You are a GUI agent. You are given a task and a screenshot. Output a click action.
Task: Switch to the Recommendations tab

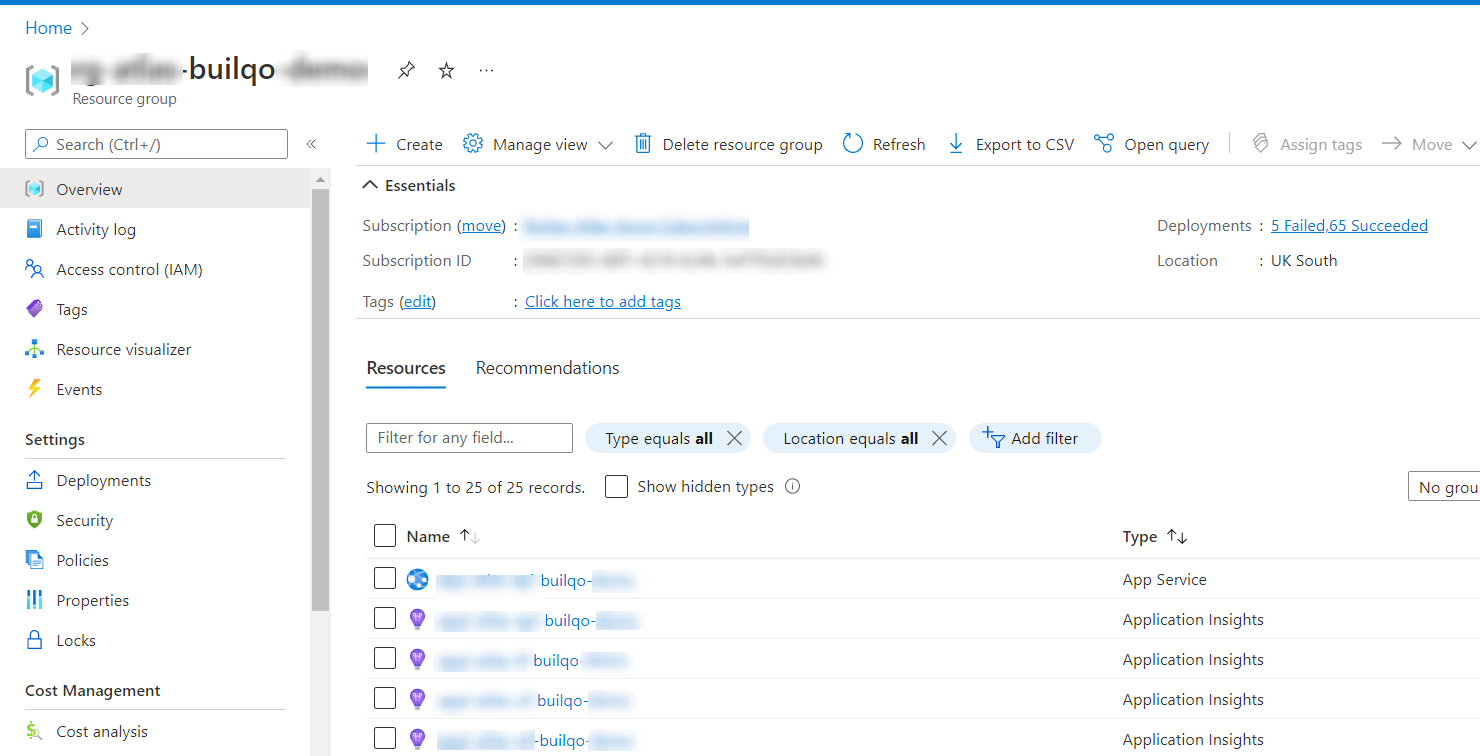click(547, 368)
